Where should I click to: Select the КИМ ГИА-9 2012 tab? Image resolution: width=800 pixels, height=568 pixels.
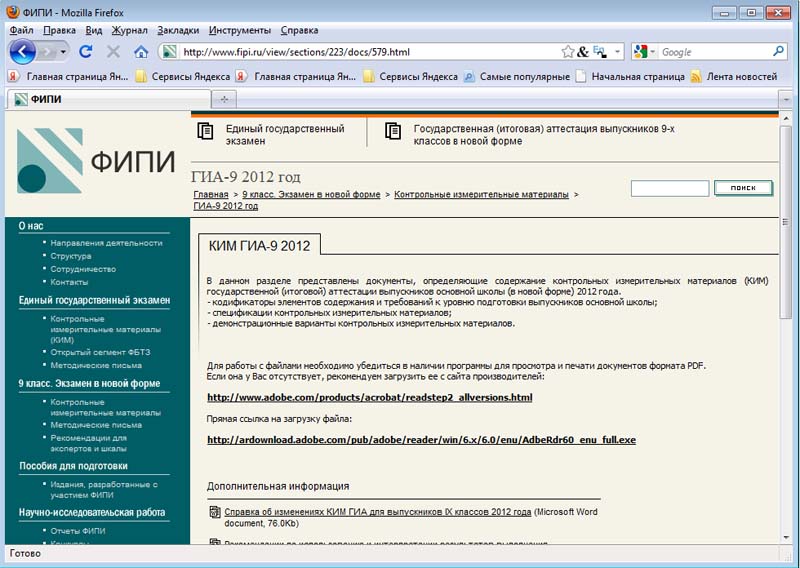coord(259,246)
